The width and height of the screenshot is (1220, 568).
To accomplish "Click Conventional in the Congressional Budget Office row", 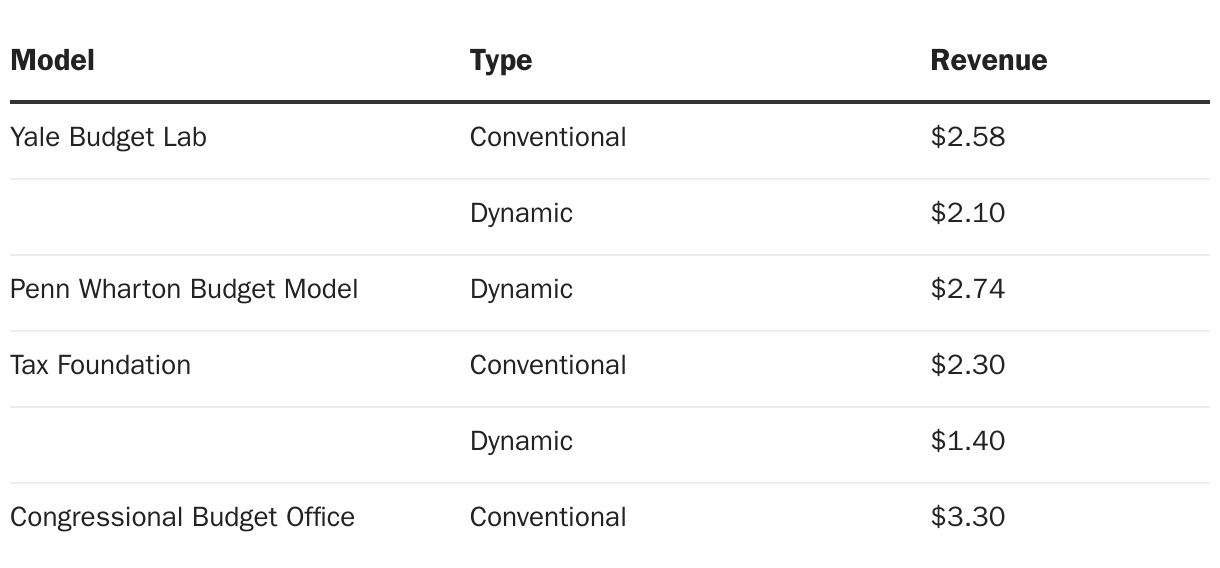I will pyautogui.click(x=548, y=517).
